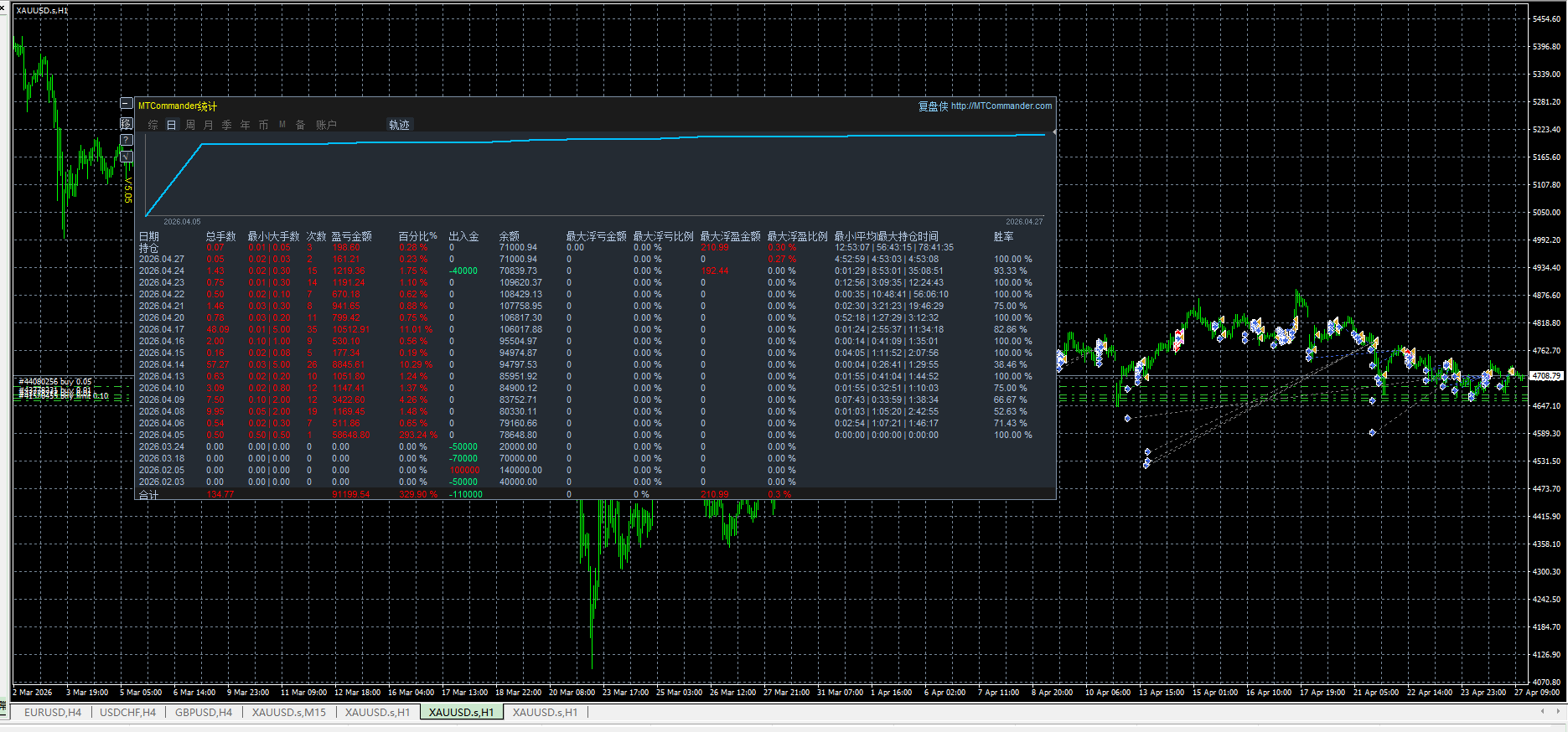Select the M tab in statistics panel
The width and height of the screenshot is (1568, 732).
point(282,125)
